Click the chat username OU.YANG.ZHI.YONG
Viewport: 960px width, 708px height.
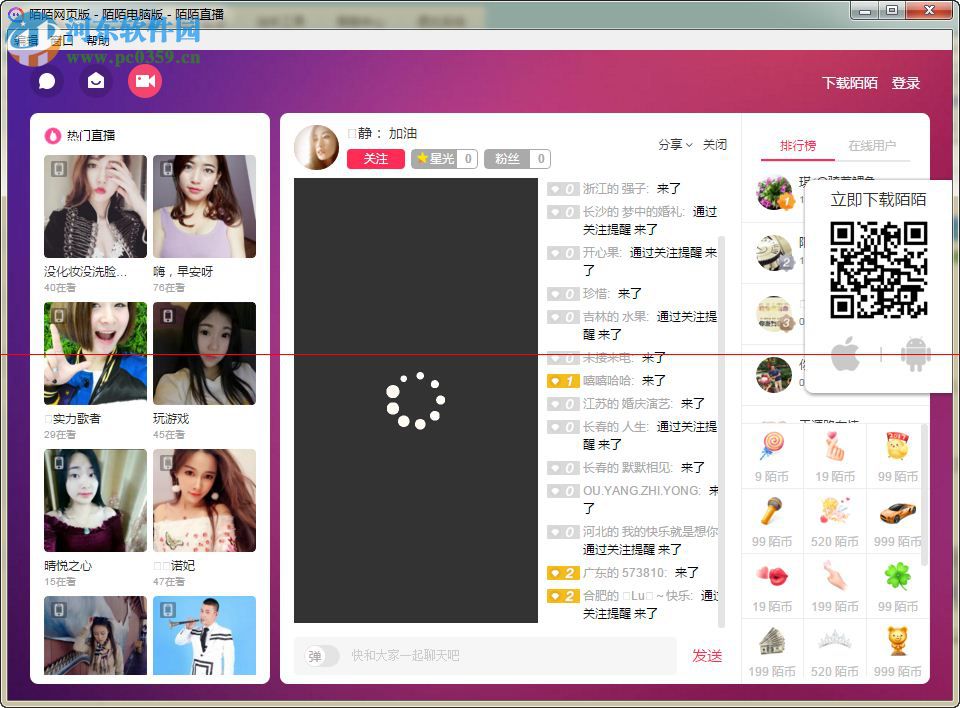point(641,491)
